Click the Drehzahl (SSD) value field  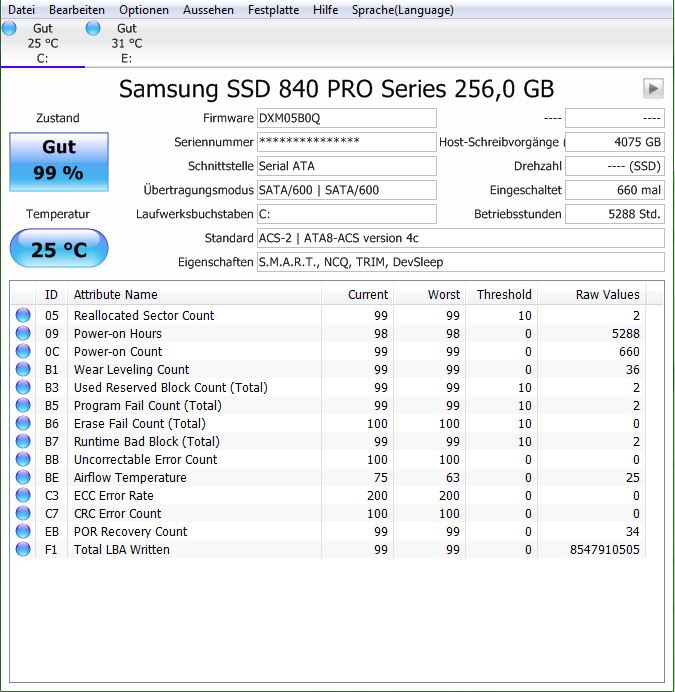click(615, 166)
